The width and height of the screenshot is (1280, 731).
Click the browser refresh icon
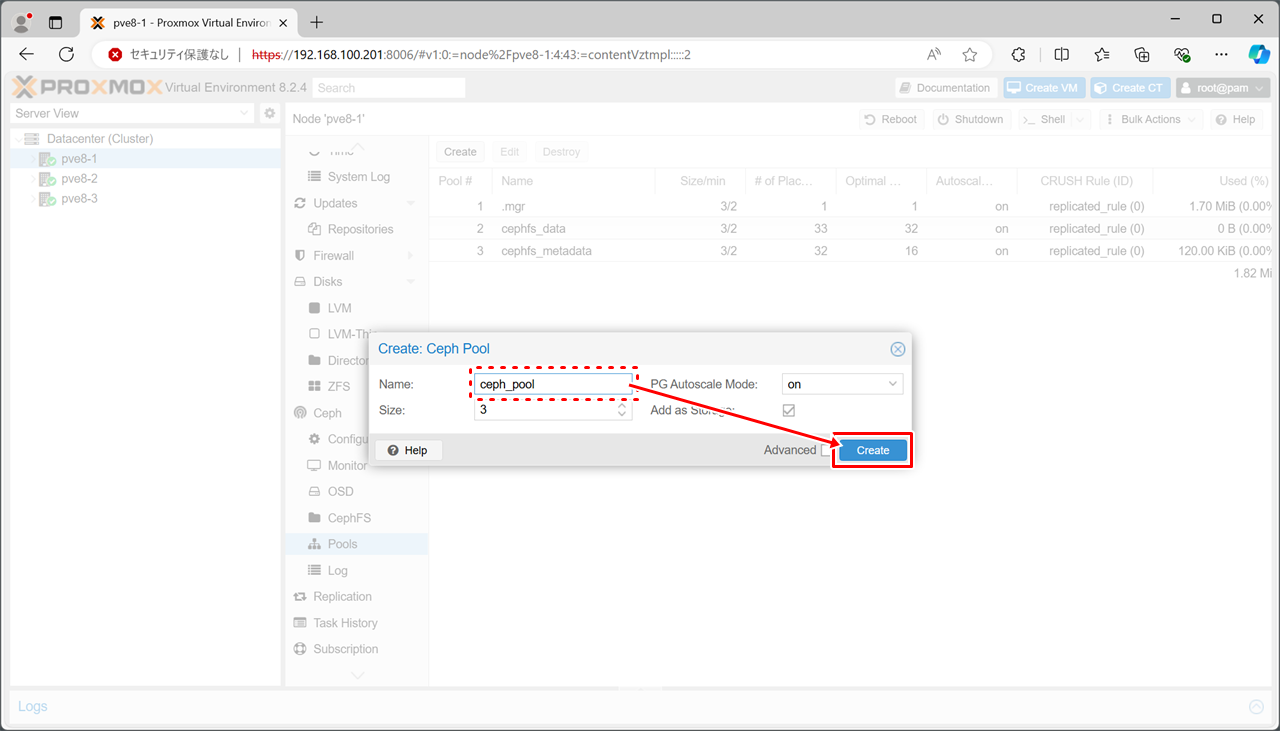tap(67, 55)
